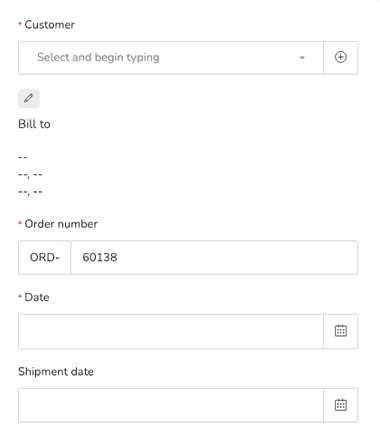Image resolution: width=380 pixels, height=440 pixels.
Task: Click the red required asterisk beside Customer
Action: 20,23
